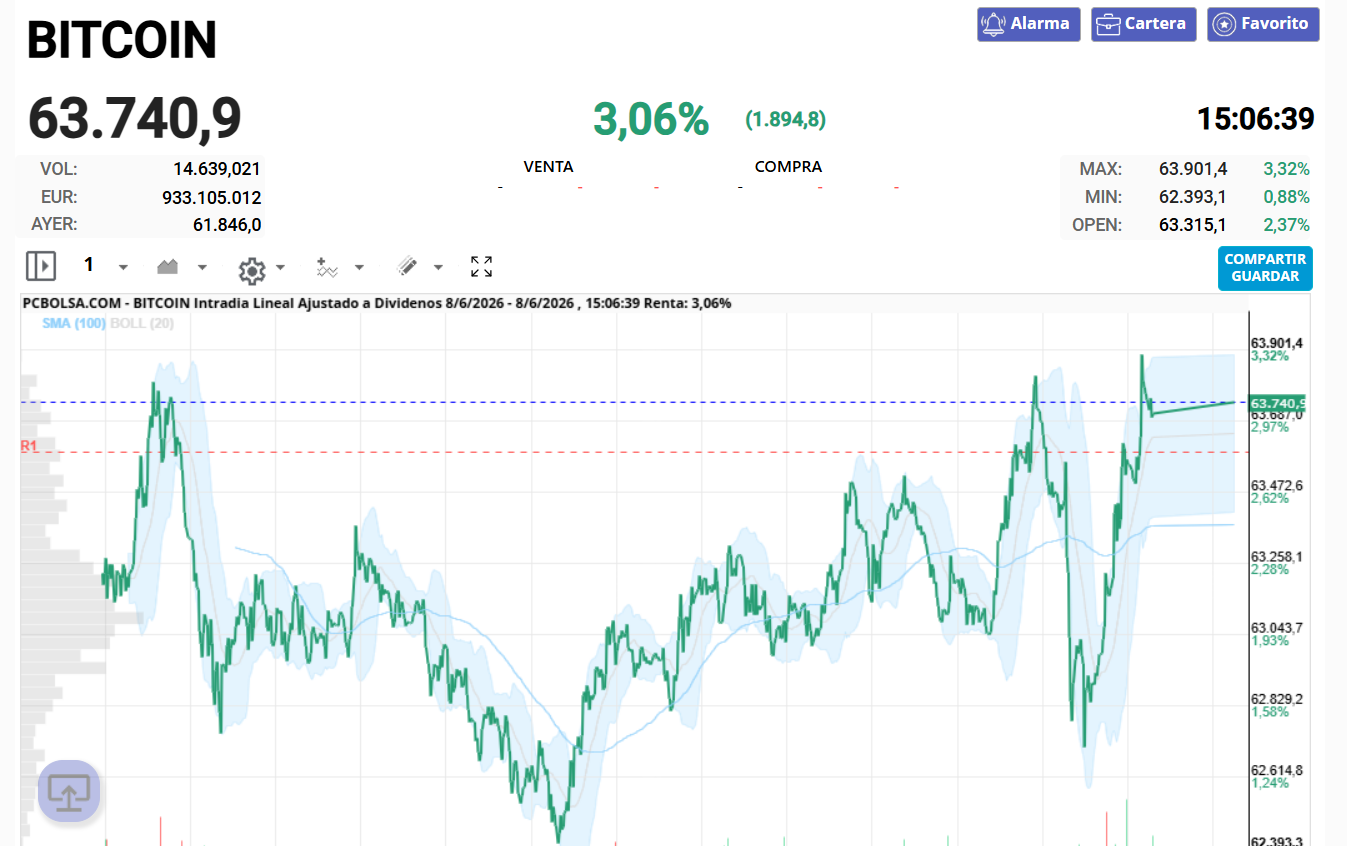Toggle the SMA (100) indicator label
Screen dimensions: 1347x846
(74, 323)
